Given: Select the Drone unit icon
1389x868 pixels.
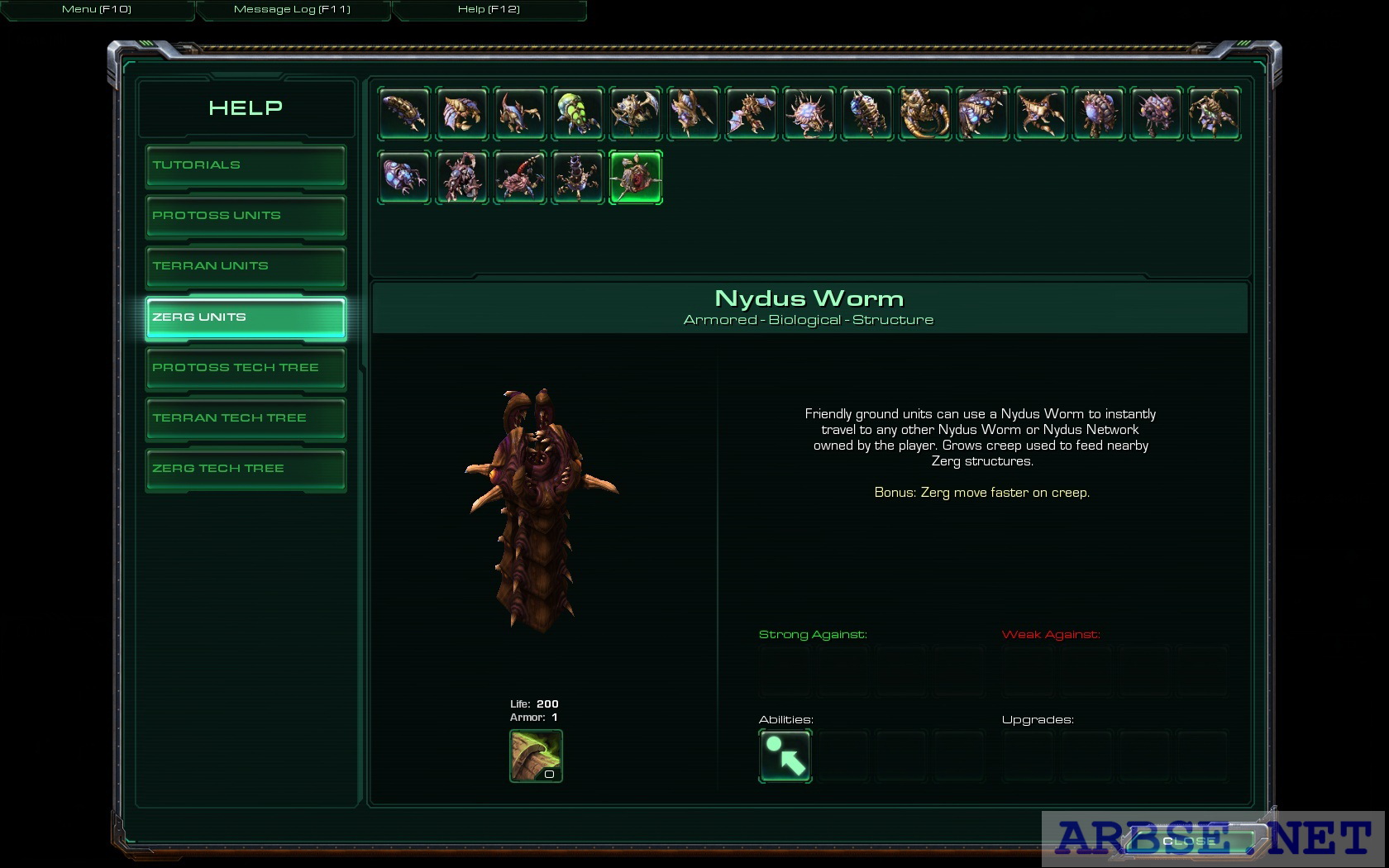Looking at the screenshot, I should pos(462,113).
